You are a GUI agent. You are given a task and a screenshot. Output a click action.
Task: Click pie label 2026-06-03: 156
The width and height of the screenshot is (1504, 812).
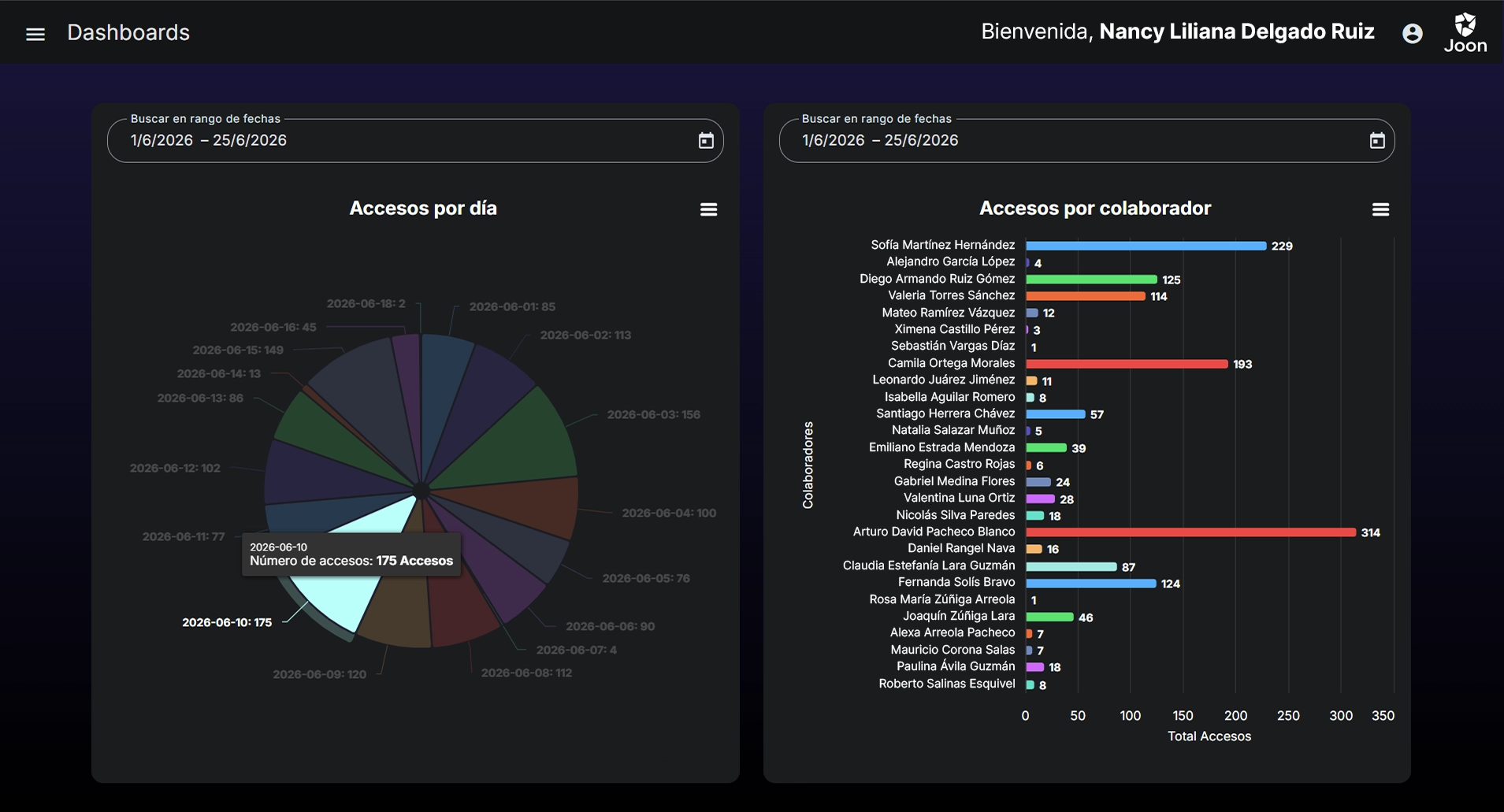pyautogui.click(x=653, y=414)
